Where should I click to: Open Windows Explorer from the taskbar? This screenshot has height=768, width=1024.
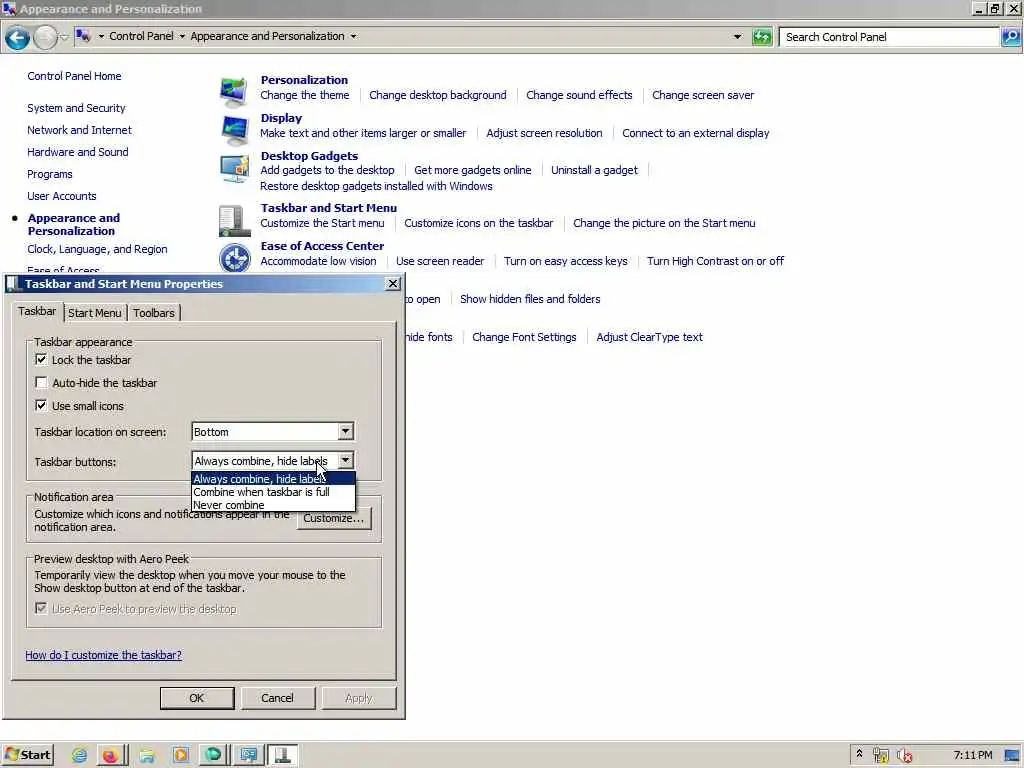[x=147, y=755]
